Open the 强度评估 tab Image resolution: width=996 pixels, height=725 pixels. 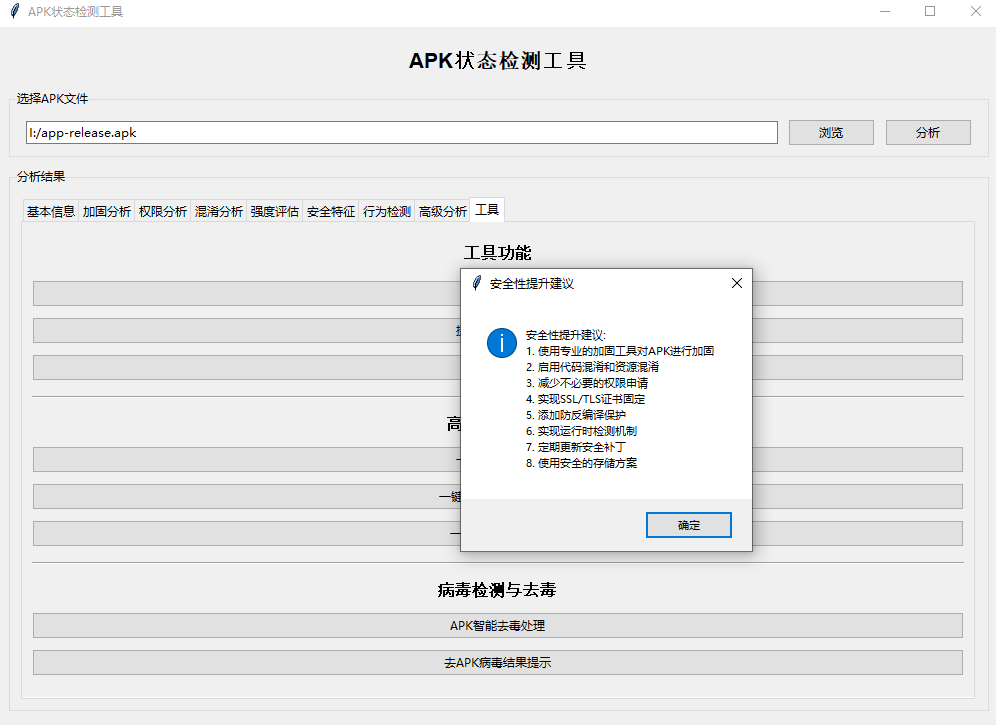point(274,209)
